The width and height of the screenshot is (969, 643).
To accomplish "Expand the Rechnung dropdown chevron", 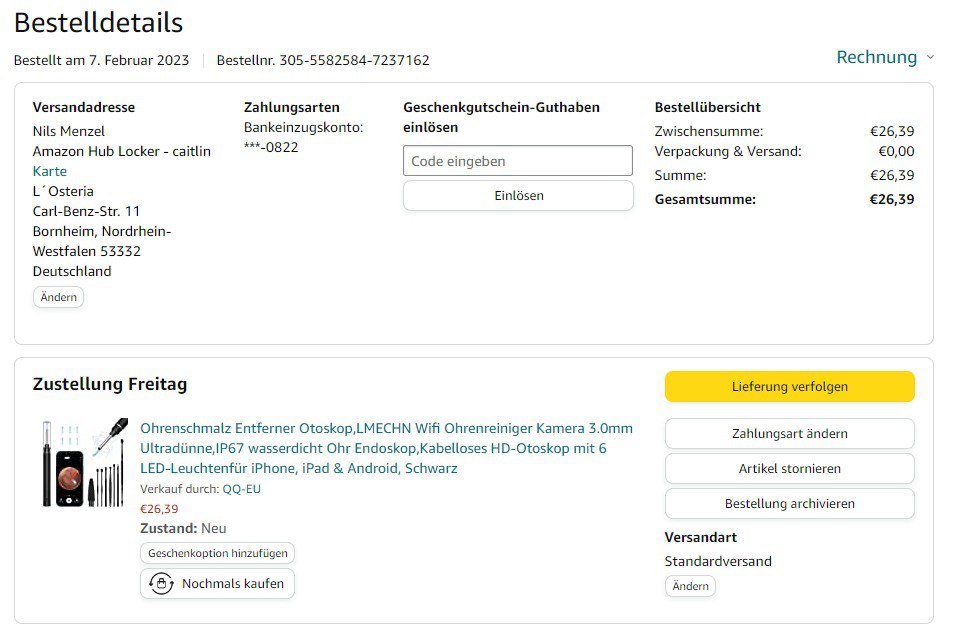I will click(x=930, y=57).
